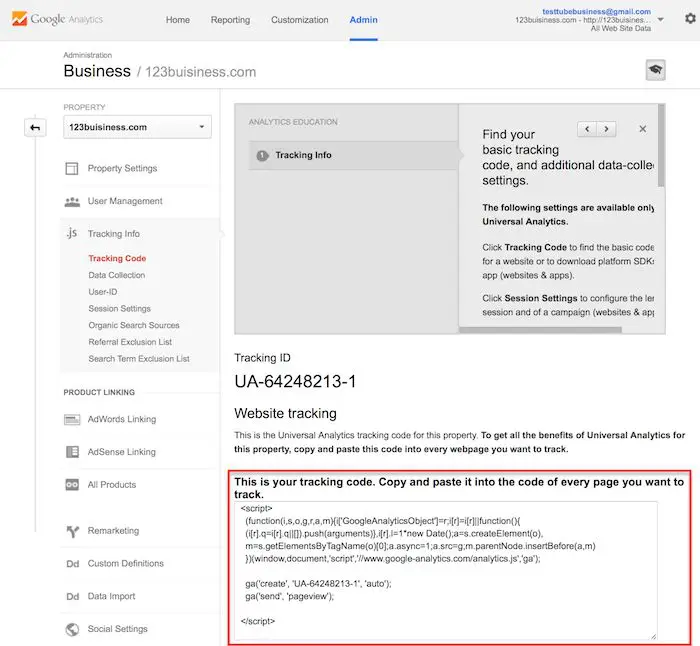Close the Analytics Education panel
700x646 pixels.
pyautogui.click(x=642, y=129)
